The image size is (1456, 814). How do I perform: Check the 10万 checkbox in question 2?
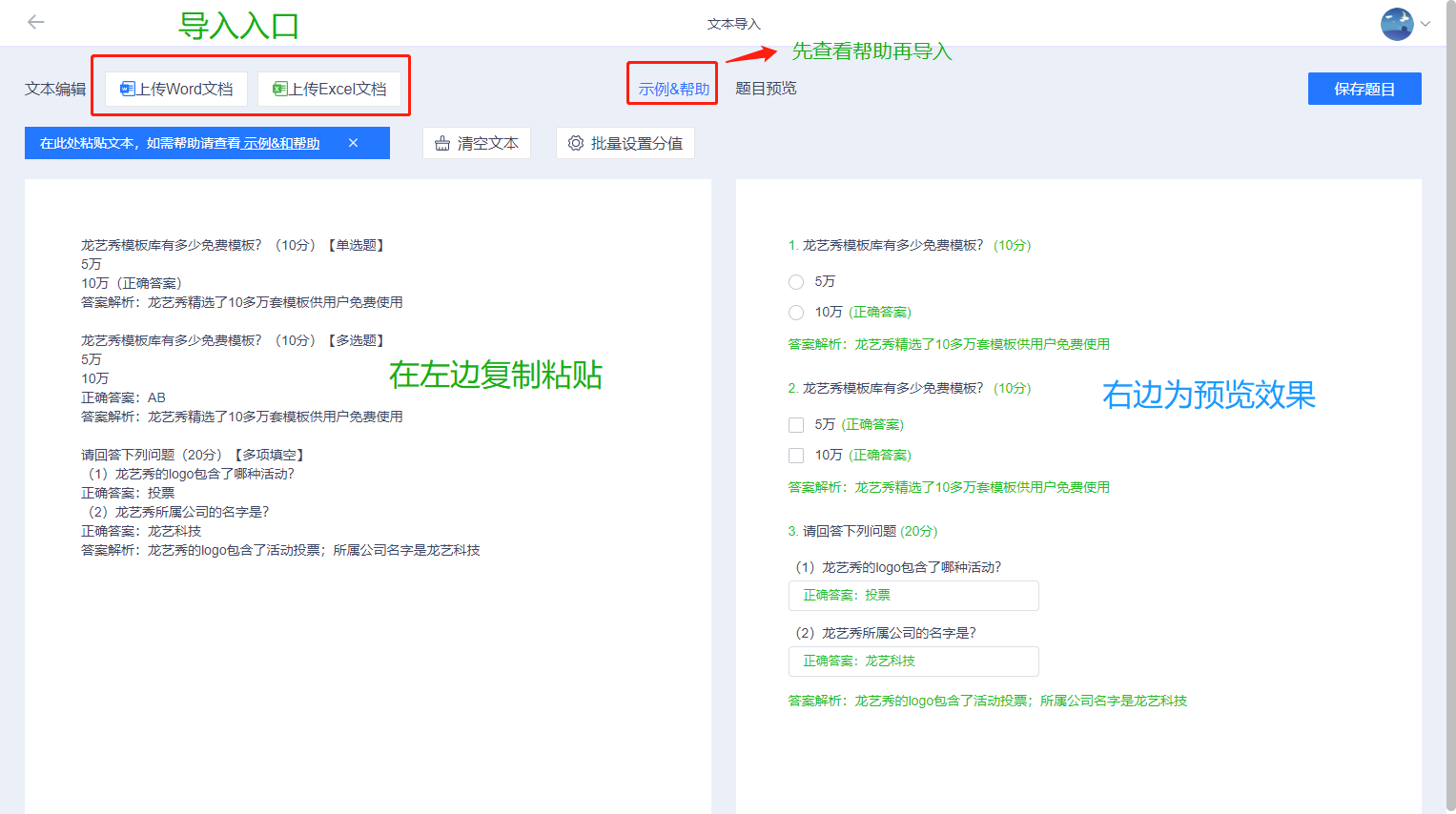click(796, 456)
